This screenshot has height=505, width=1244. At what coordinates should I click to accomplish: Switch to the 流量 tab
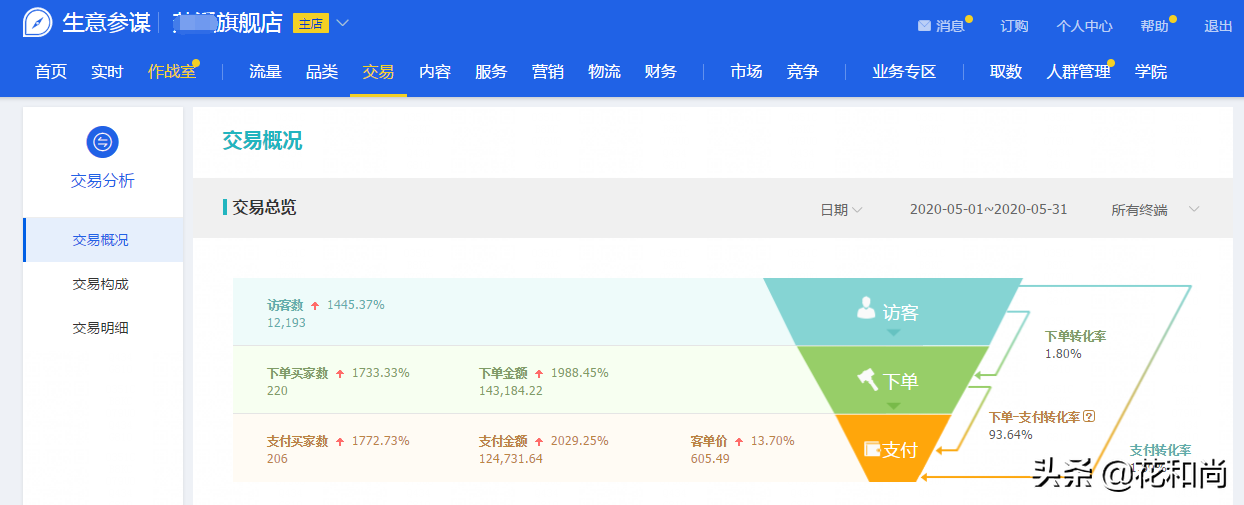coord(265,72)
